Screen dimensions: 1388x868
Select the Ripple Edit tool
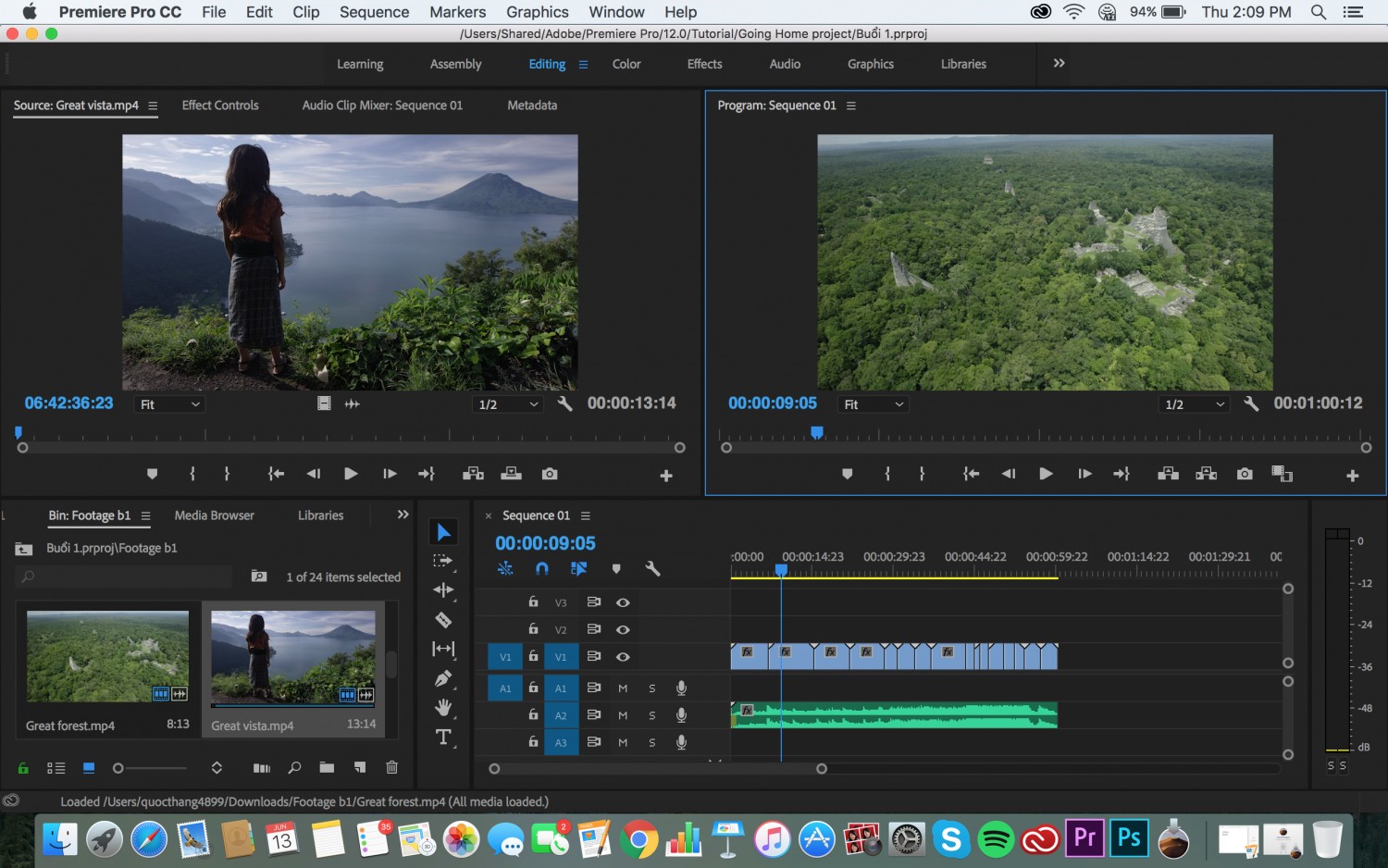click(444, 590)
